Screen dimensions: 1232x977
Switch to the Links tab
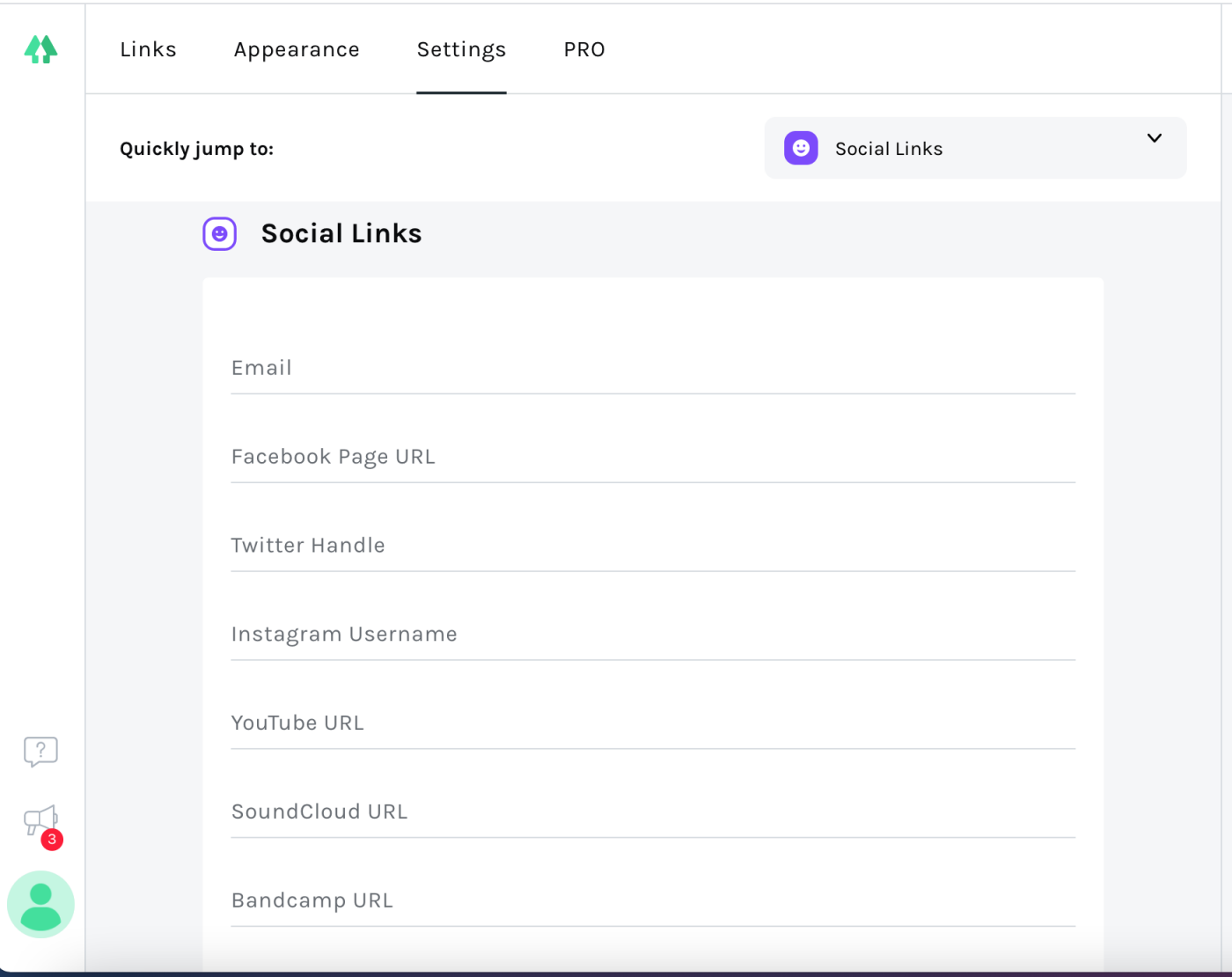point(148,49)
